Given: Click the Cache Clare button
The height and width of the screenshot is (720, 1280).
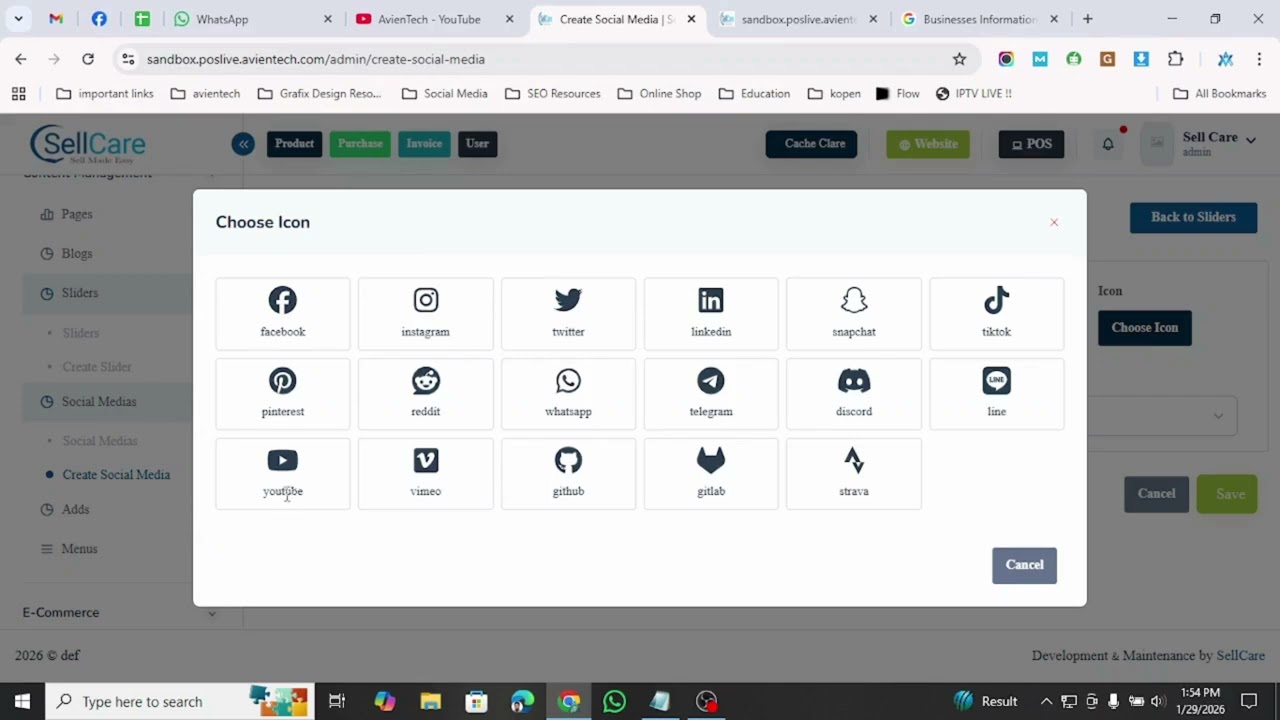Looking at the screenshot, I should pyautogui.click(x=811, y=144).
